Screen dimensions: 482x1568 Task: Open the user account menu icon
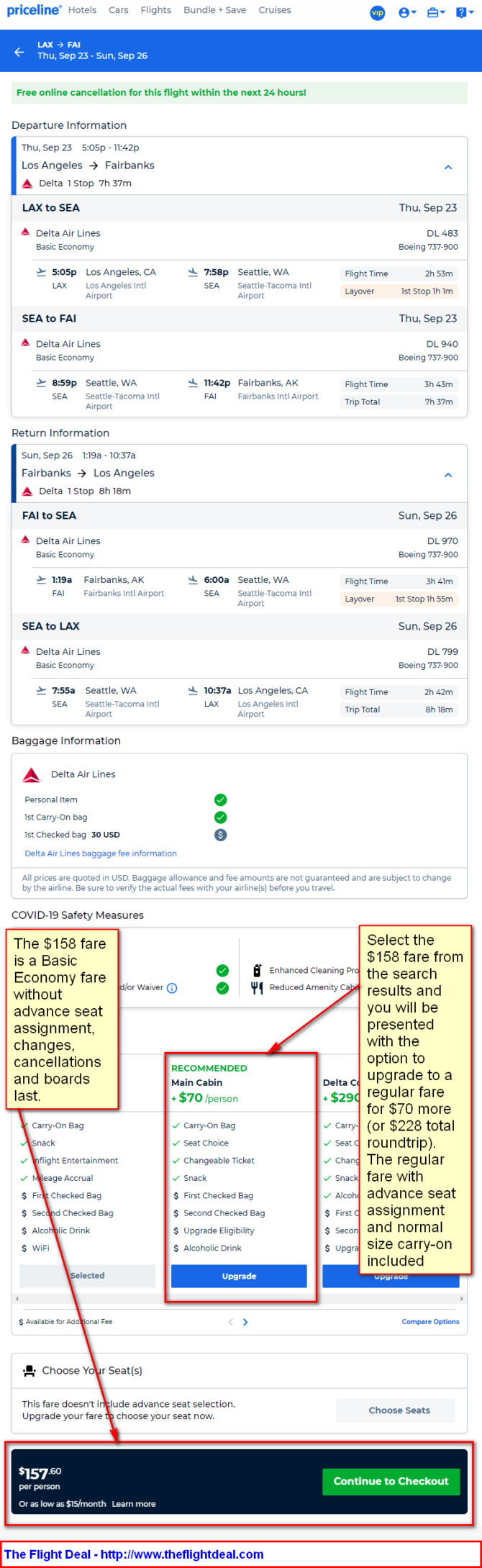pyautogui.click(x=407, y=12)
